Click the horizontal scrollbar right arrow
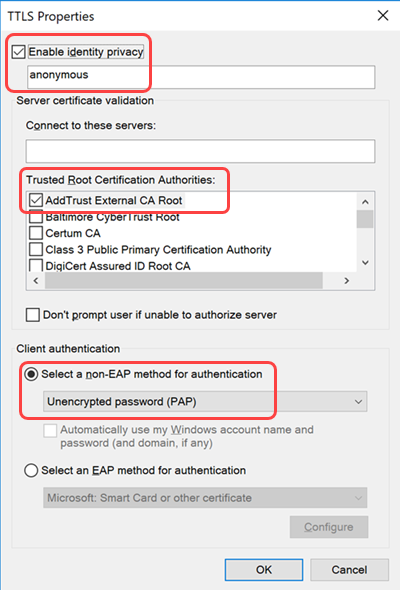 347,281
